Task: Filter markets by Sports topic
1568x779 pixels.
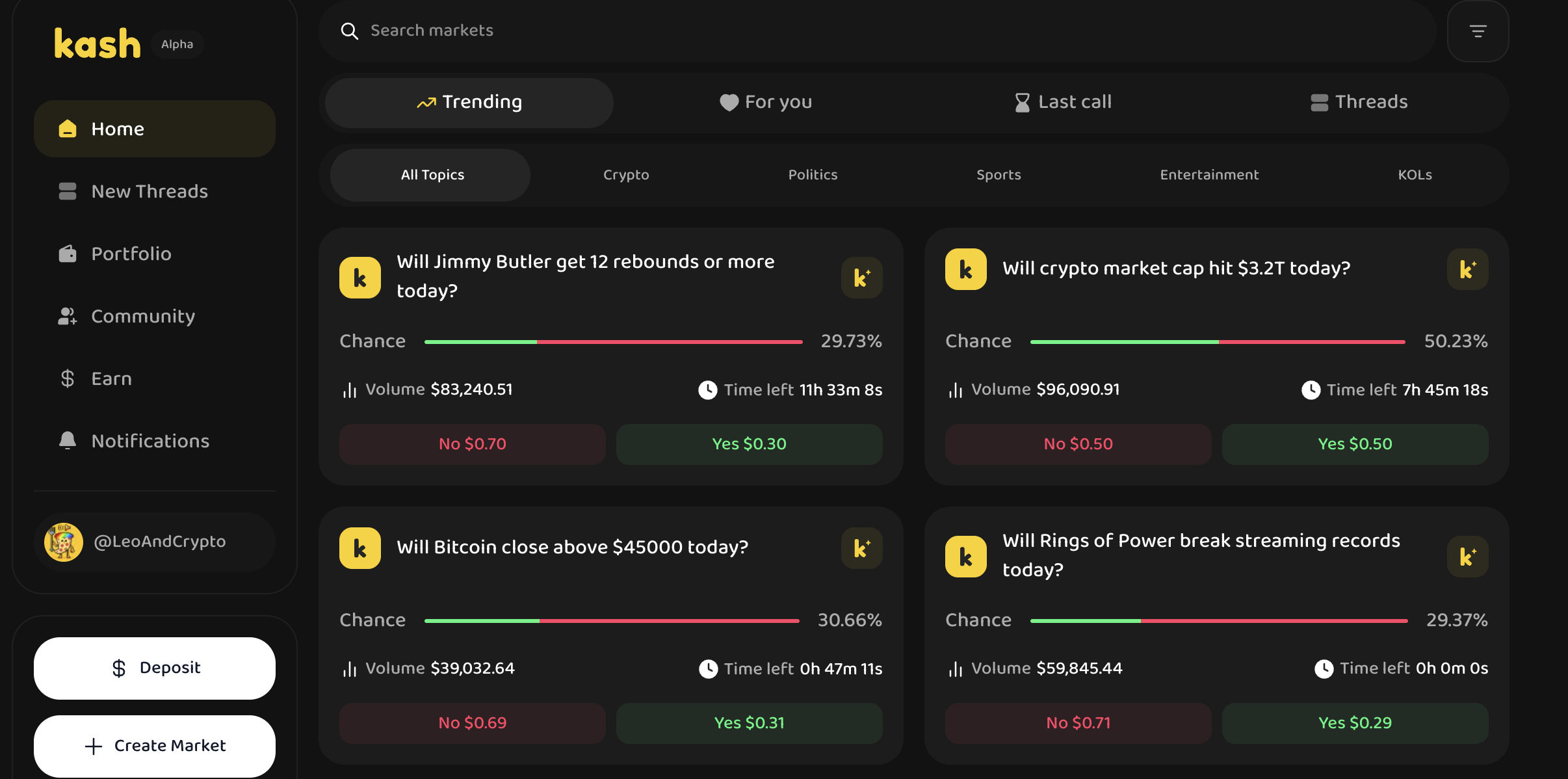Action: click(999, 175)
